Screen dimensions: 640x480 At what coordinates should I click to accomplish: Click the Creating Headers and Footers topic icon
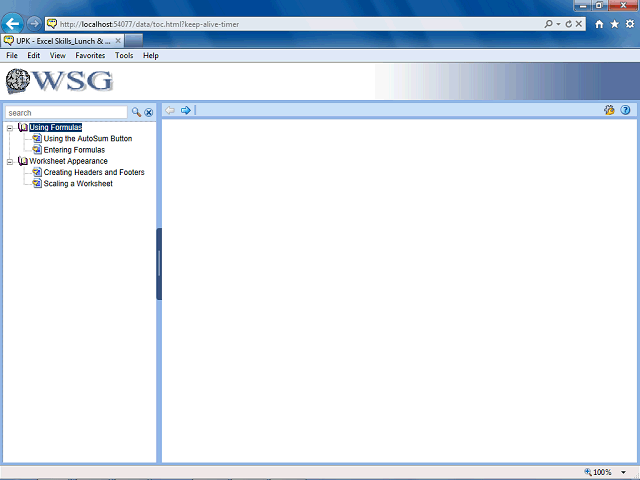[x=37, y=172]
